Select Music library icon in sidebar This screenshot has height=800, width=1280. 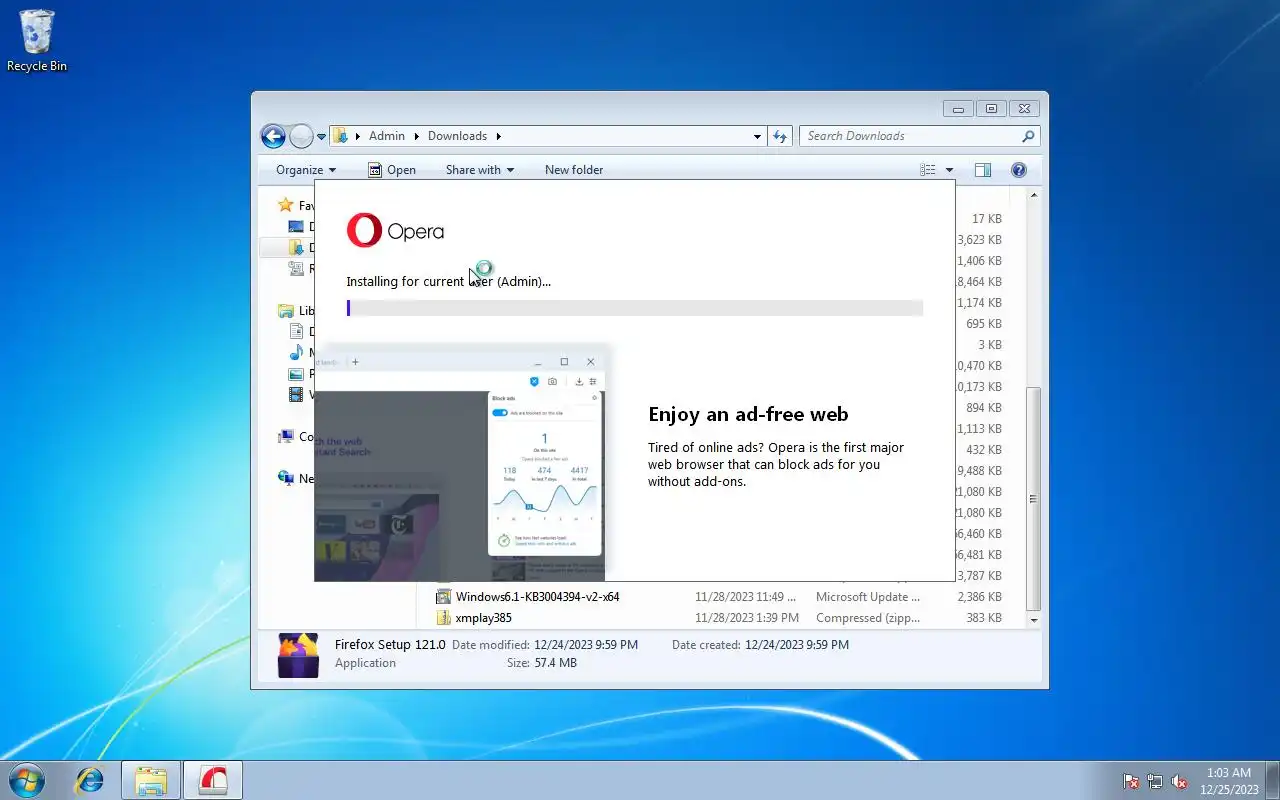tap(296, 353)
